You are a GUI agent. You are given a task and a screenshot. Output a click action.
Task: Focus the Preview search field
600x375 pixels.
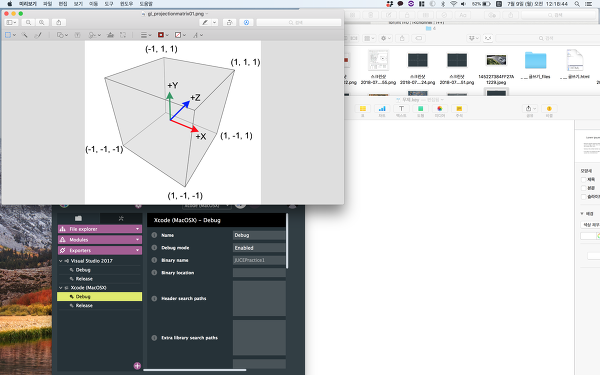[298, 23]
